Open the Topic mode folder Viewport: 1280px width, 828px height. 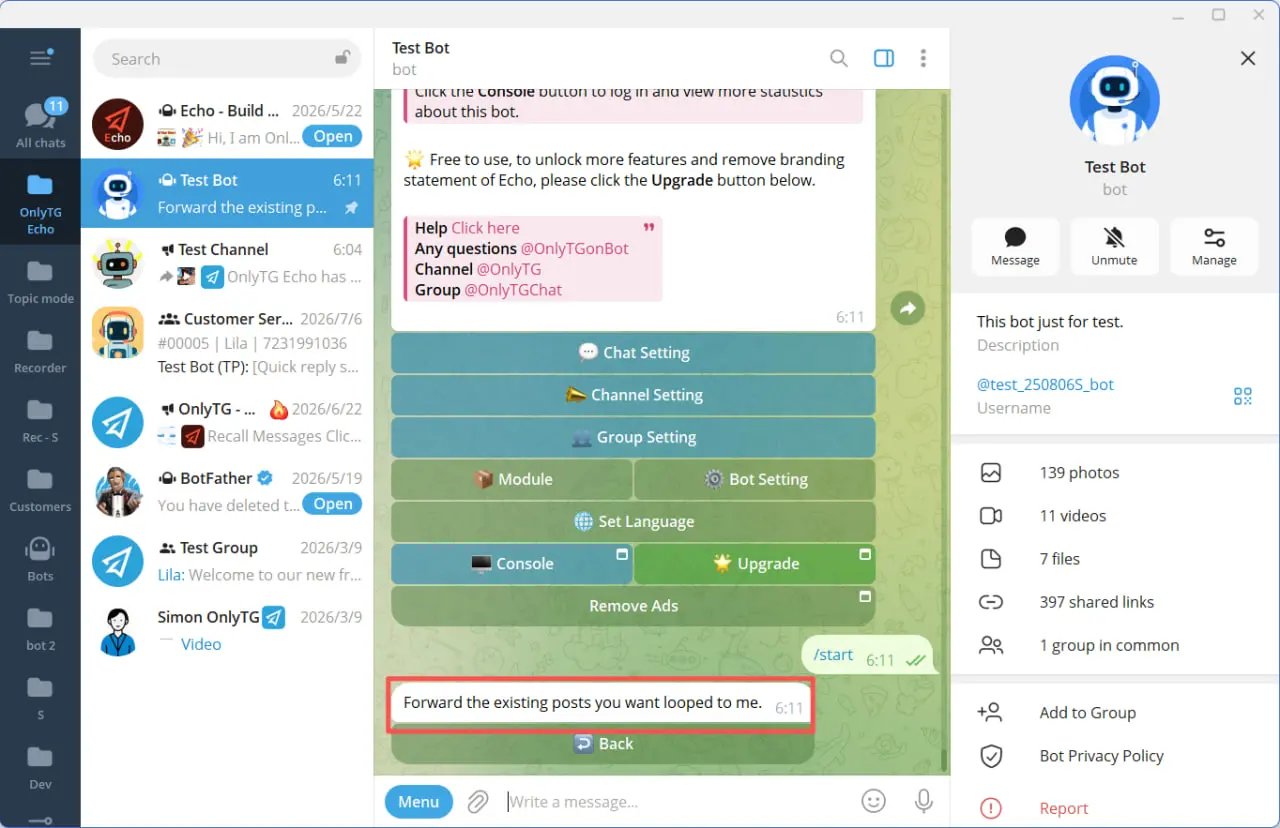coord(40,280)
